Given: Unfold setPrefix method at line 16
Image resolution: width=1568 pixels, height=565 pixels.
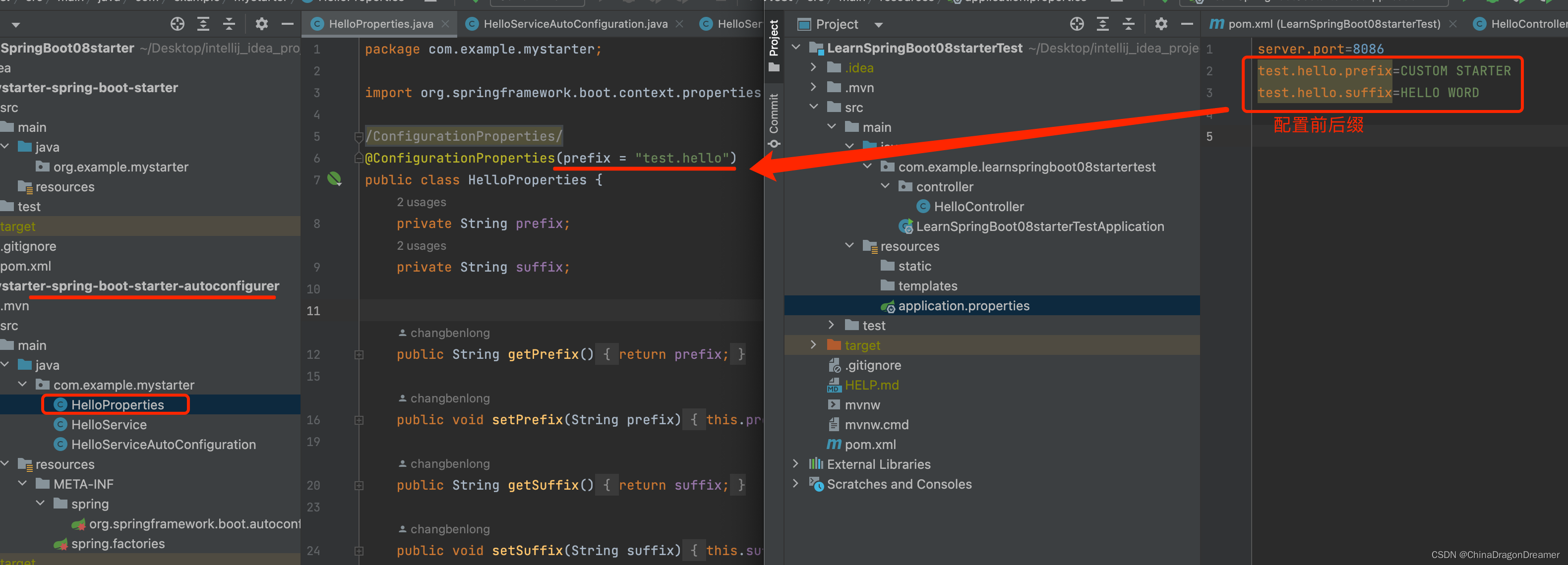Looking at the screenshot, I should pyautogui.click(x=359, y=420).
